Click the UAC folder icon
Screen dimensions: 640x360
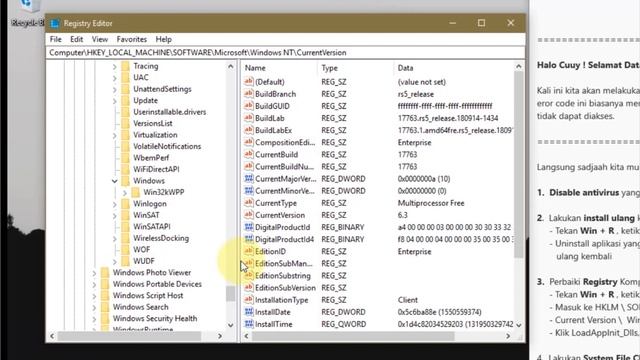126,78
